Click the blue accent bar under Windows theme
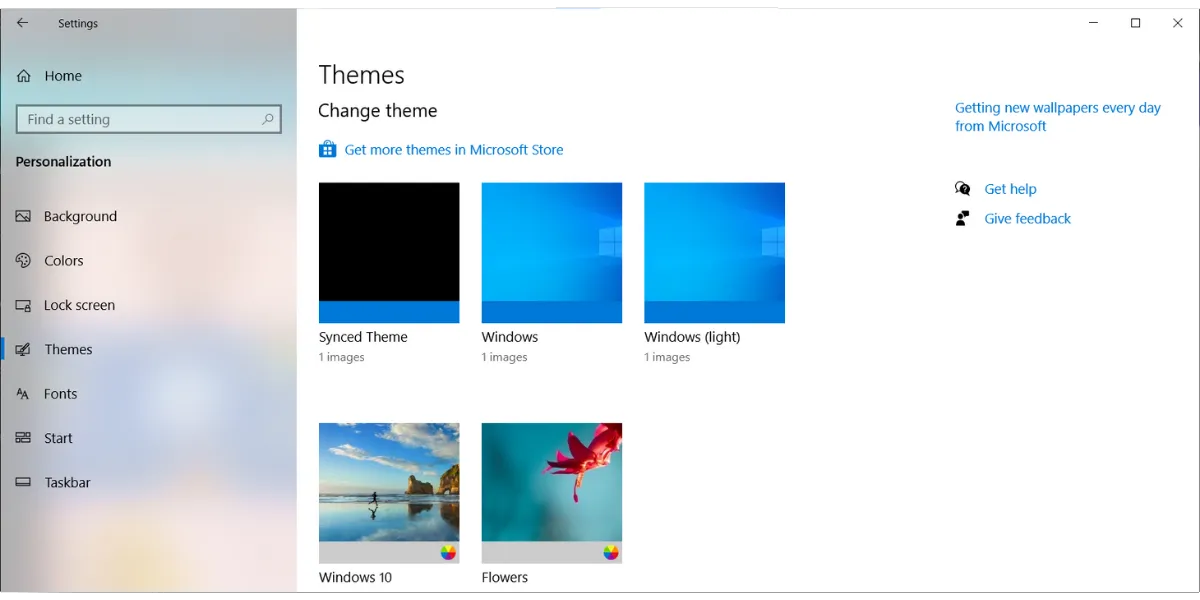 552,312
